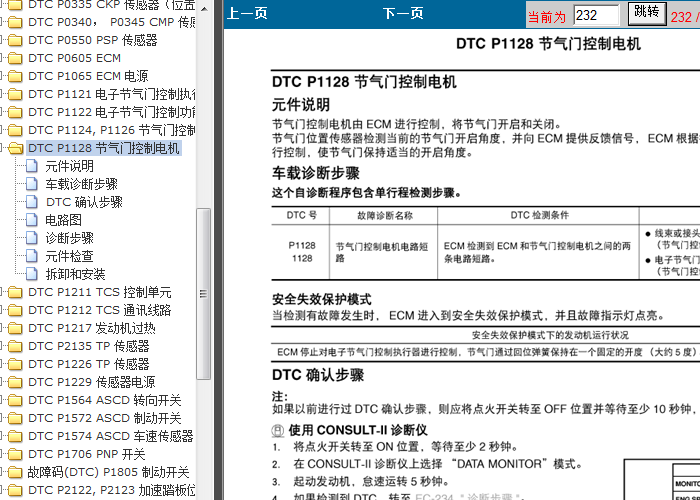Click folder icon for DTC P1121 电子节气门控制执行
Viewport: 700px width, 500px height.
click(x=15, y=94)
